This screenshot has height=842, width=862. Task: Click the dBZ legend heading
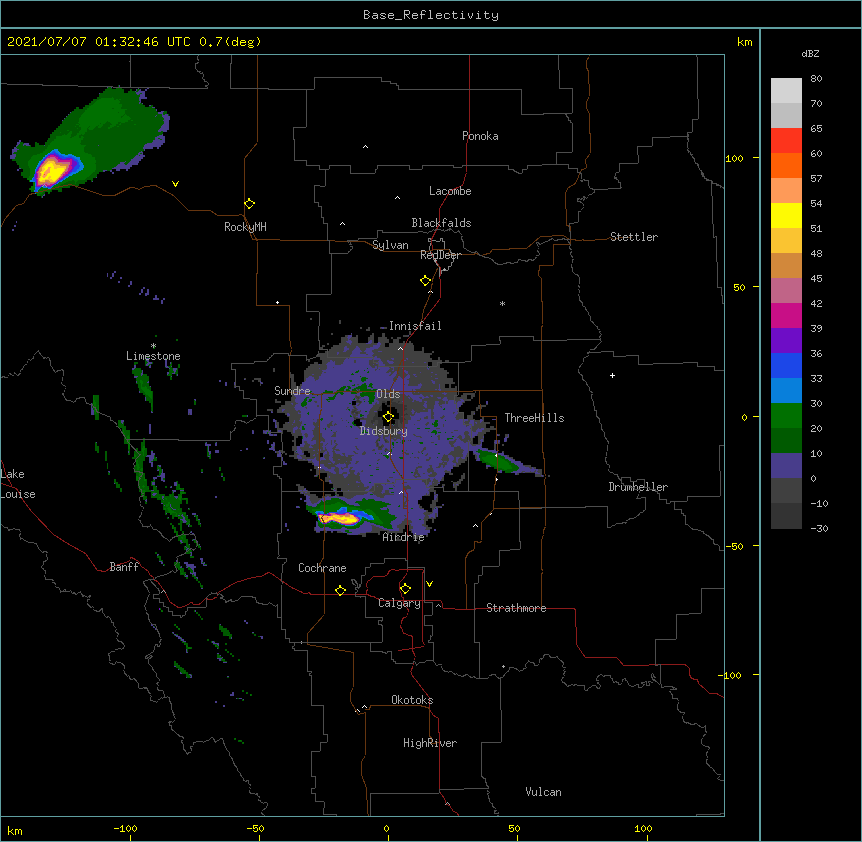[x=810, y=53]
